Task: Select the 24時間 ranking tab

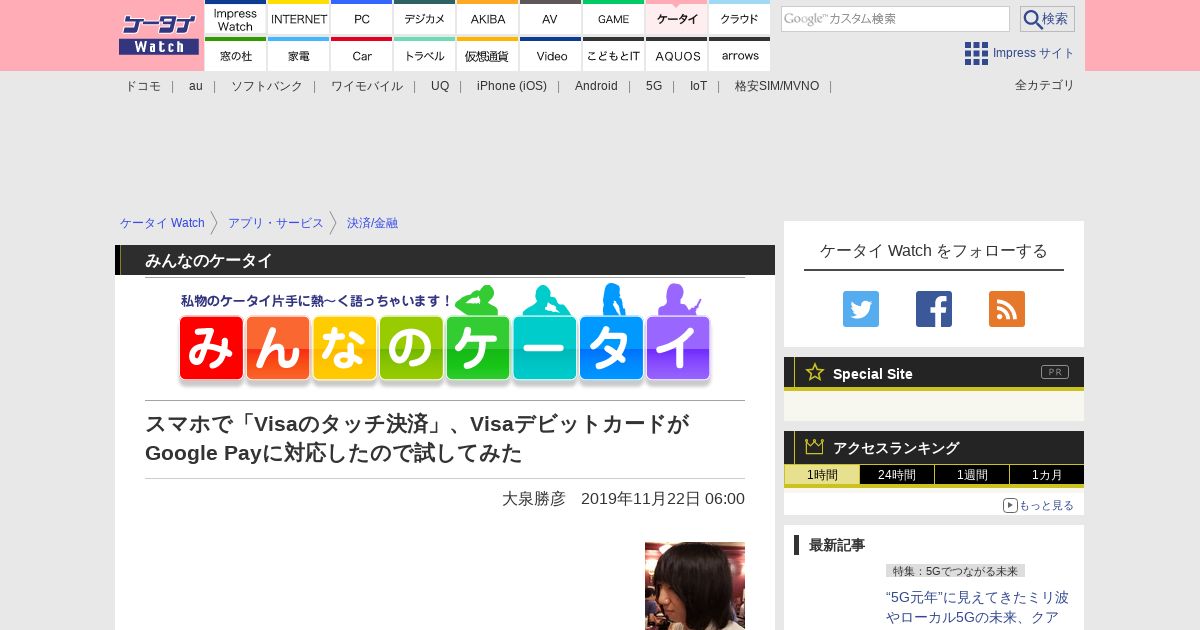Action: 897,475
